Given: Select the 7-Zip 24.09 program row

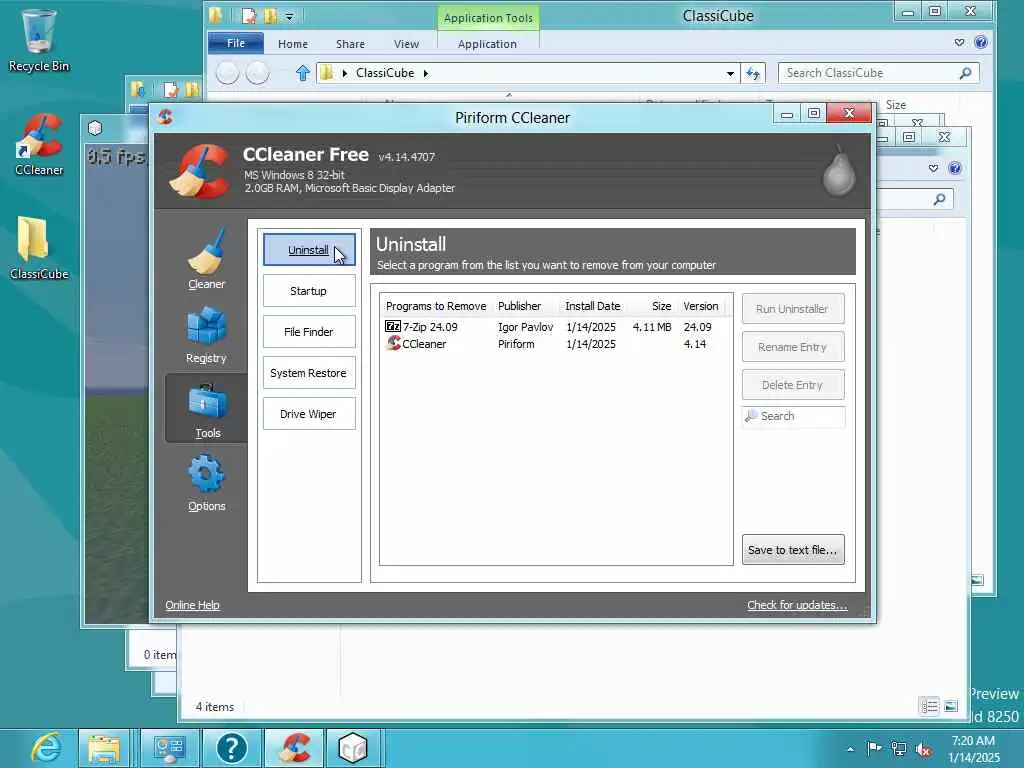Looking at the screenshot, I should pos(555,327).
